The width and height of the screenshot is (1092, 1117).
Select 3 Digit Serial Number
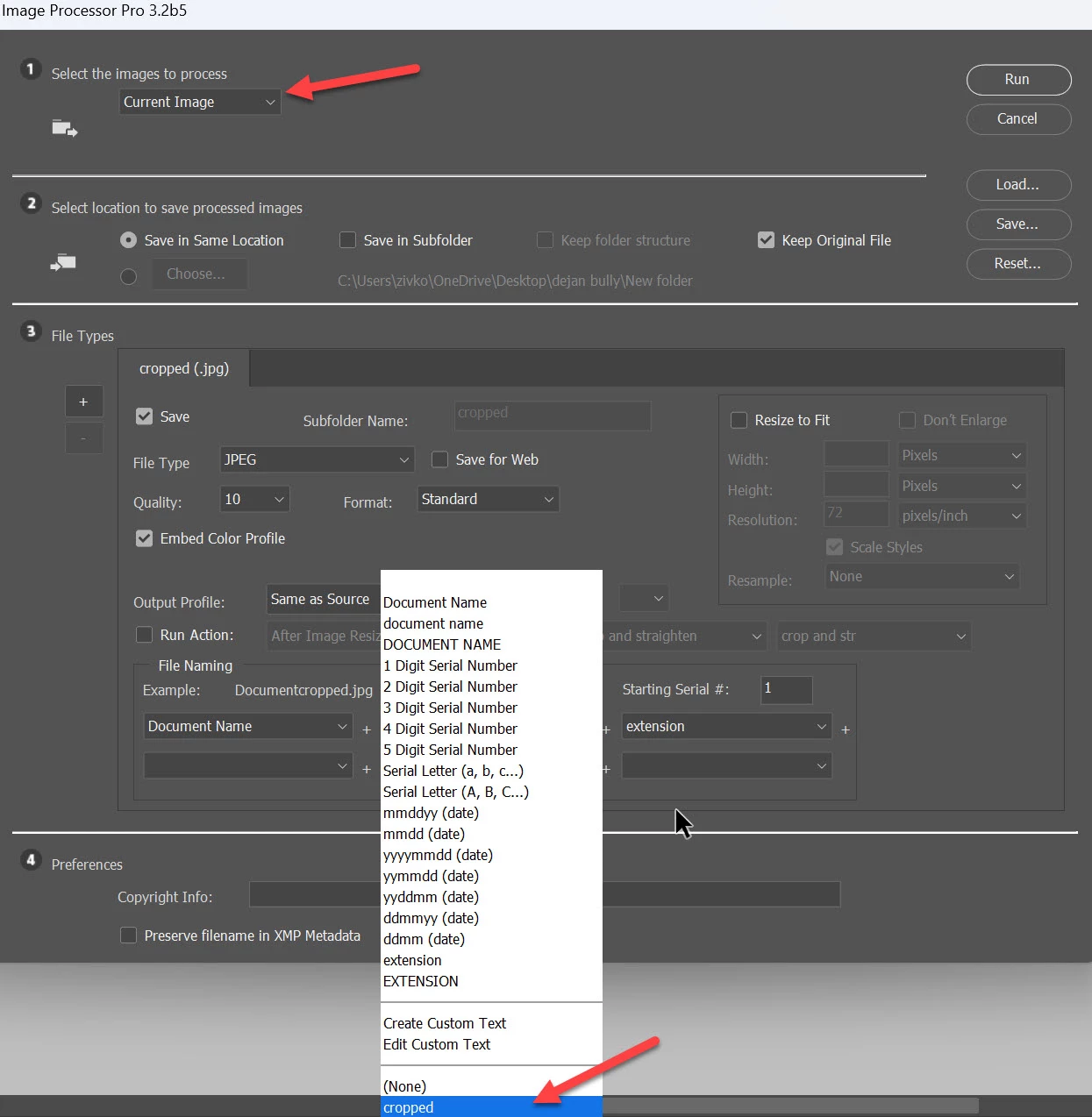pos(491,708)
